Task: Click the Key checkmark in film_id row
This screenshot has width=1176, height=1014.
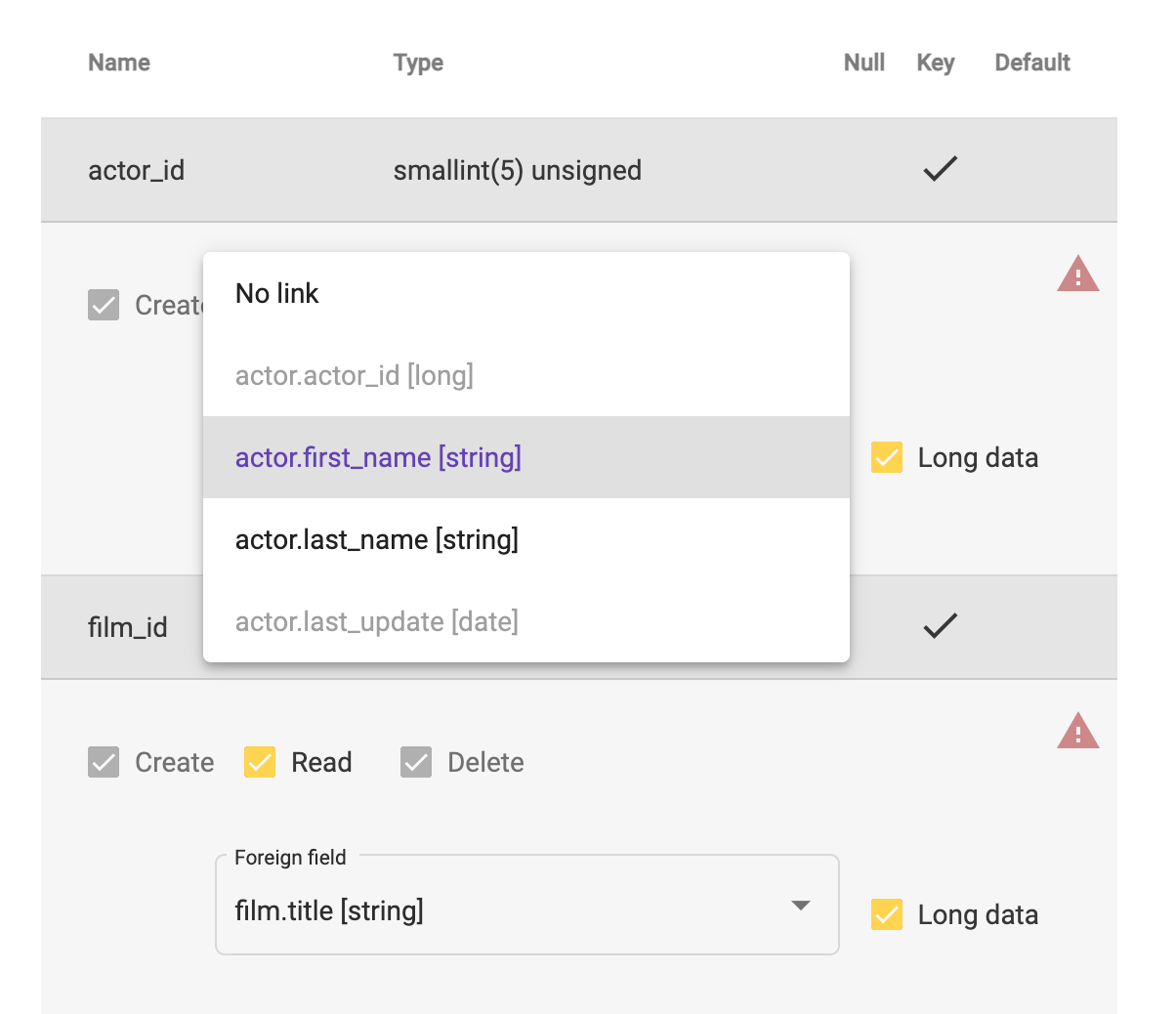Action: [x=940, y=626]
